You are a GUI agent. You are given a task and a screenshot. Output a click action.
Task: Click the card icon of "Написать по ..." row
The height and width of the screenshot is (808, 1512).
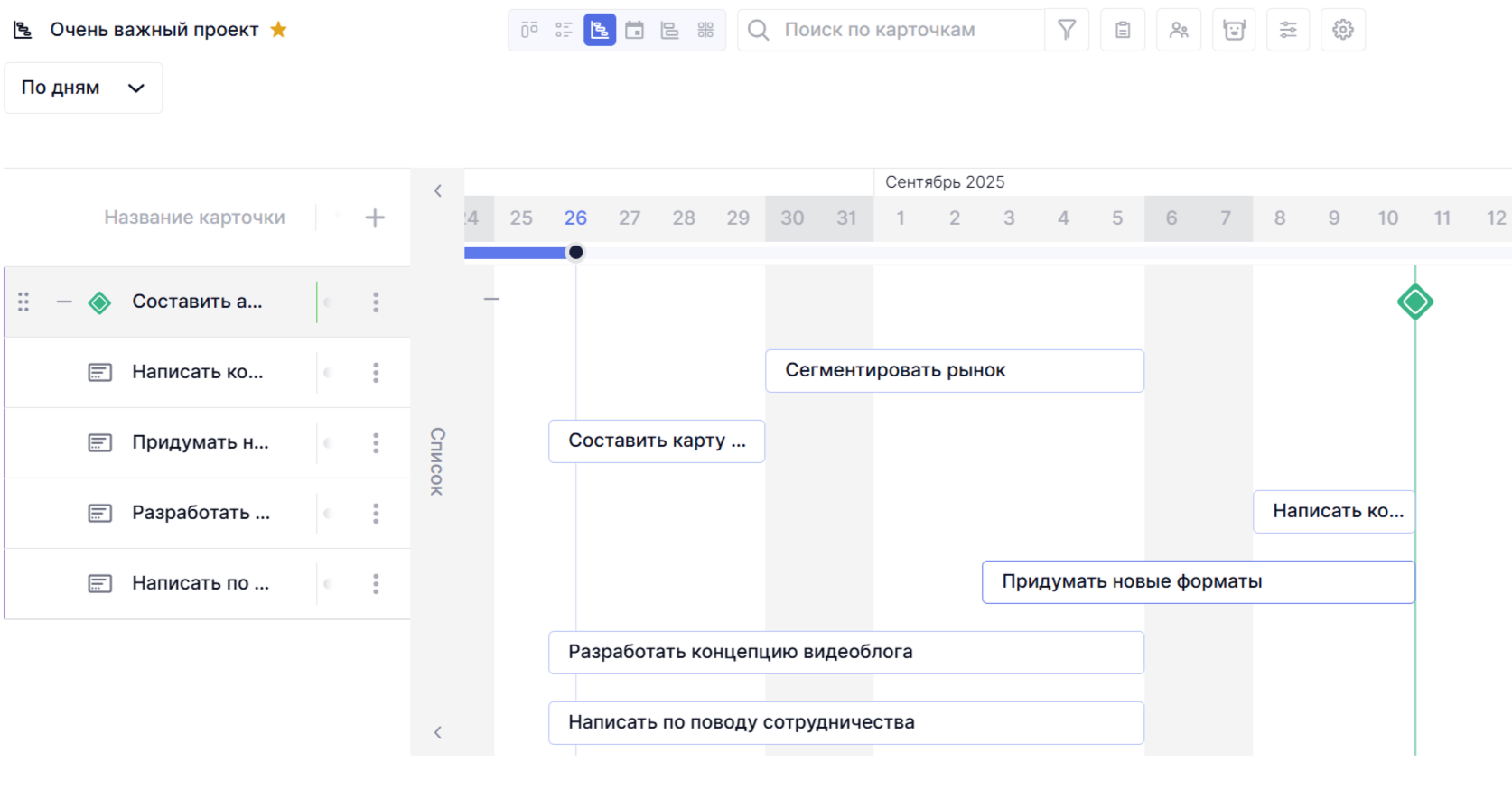point(100,583)
